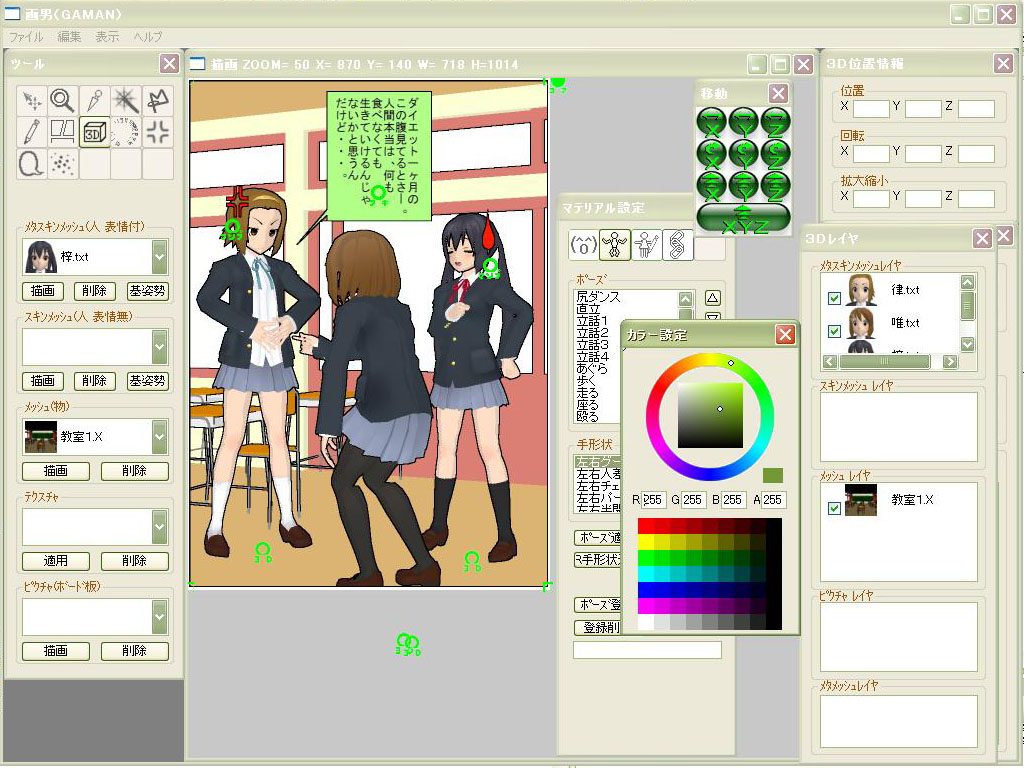This screenshot has width=1024, height=768.
Task: Click the move-along-Y green button
Action: [744, 122]
